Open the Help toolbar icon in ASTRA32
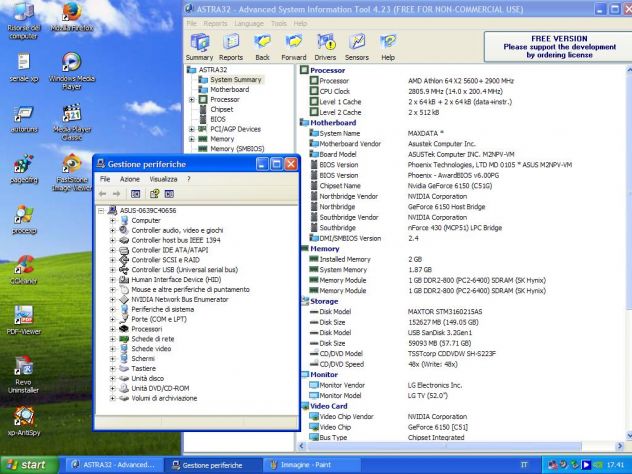632x474 pixels. 388,47
